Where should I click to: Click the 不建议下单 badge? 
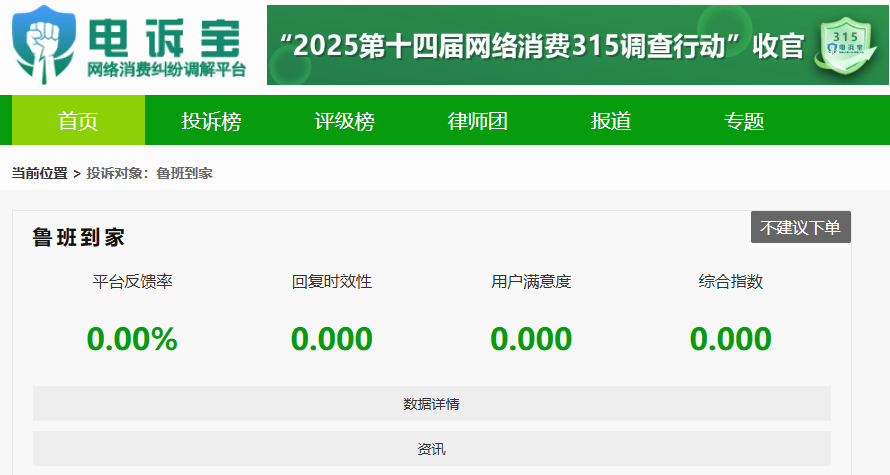tap(800, 227)
